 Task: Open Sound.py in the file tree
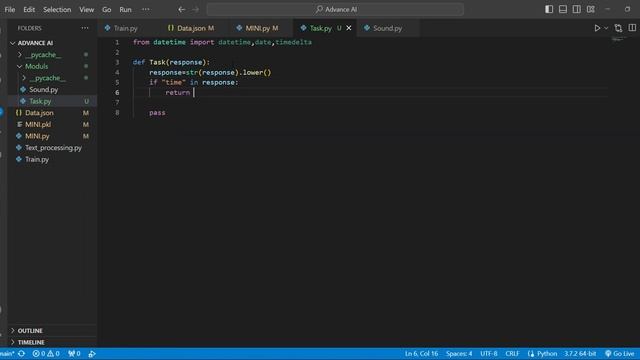[x=44, y=89]
